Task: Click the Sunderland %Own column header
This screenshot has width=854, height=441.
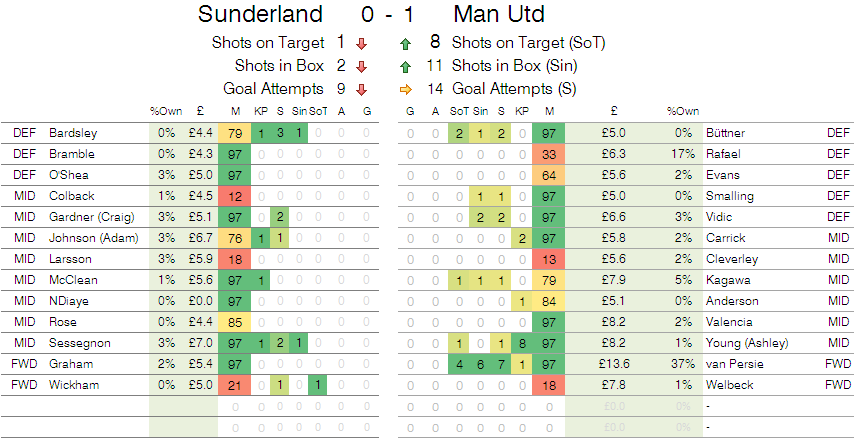Action: click(x=162, y=112)
